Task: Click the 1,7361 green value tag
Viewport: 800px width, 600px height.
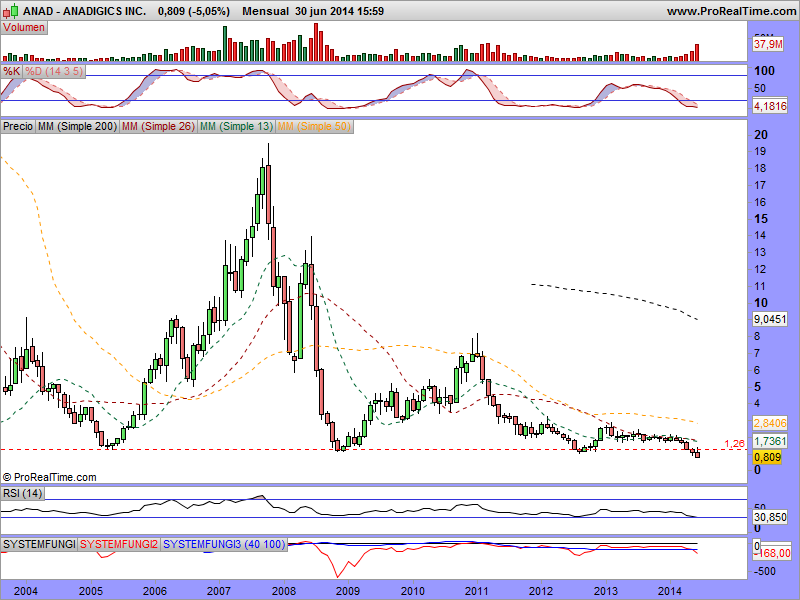Action: [x=770, y=441]
